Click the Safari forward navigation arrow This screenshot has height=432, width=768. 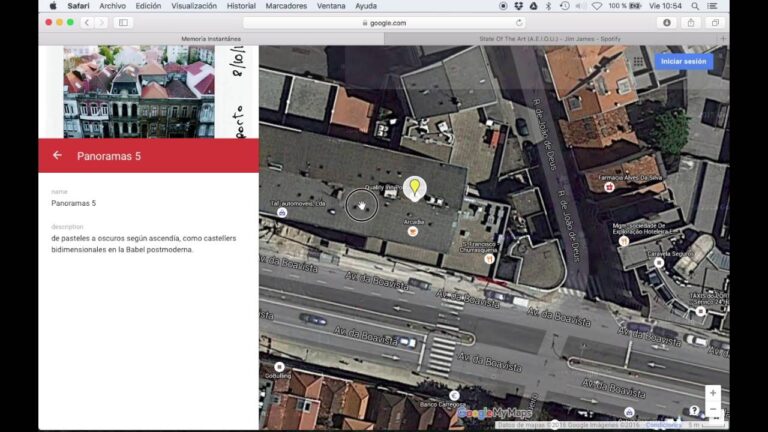(x=101, y=22)
